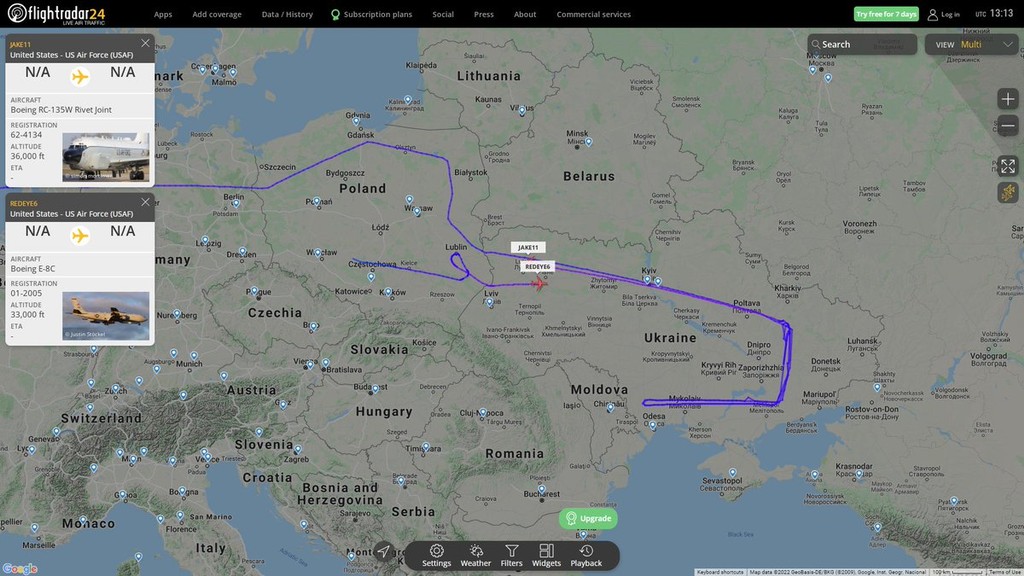Viewport: 1024px width, 576px height.
Task: Start Playback history mode
Action: (x=586, y=555)
